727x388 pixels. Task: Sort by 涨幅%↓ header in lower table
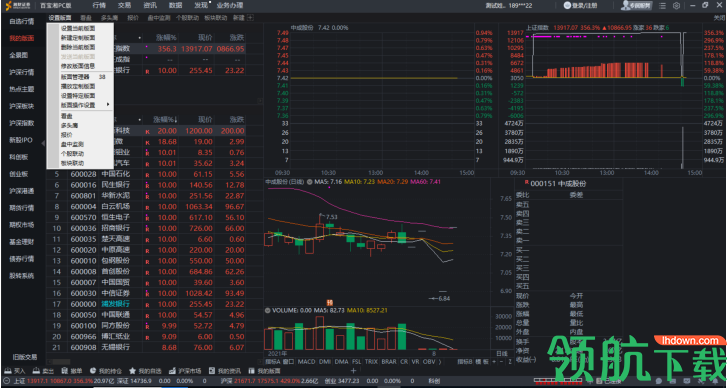point(166,119)
